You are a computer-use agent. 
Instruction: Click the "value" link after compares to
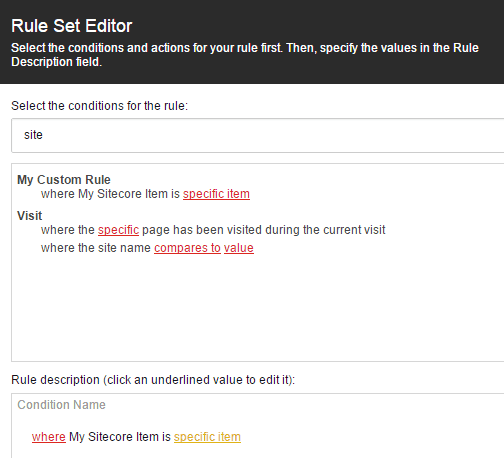coord(239,248)
